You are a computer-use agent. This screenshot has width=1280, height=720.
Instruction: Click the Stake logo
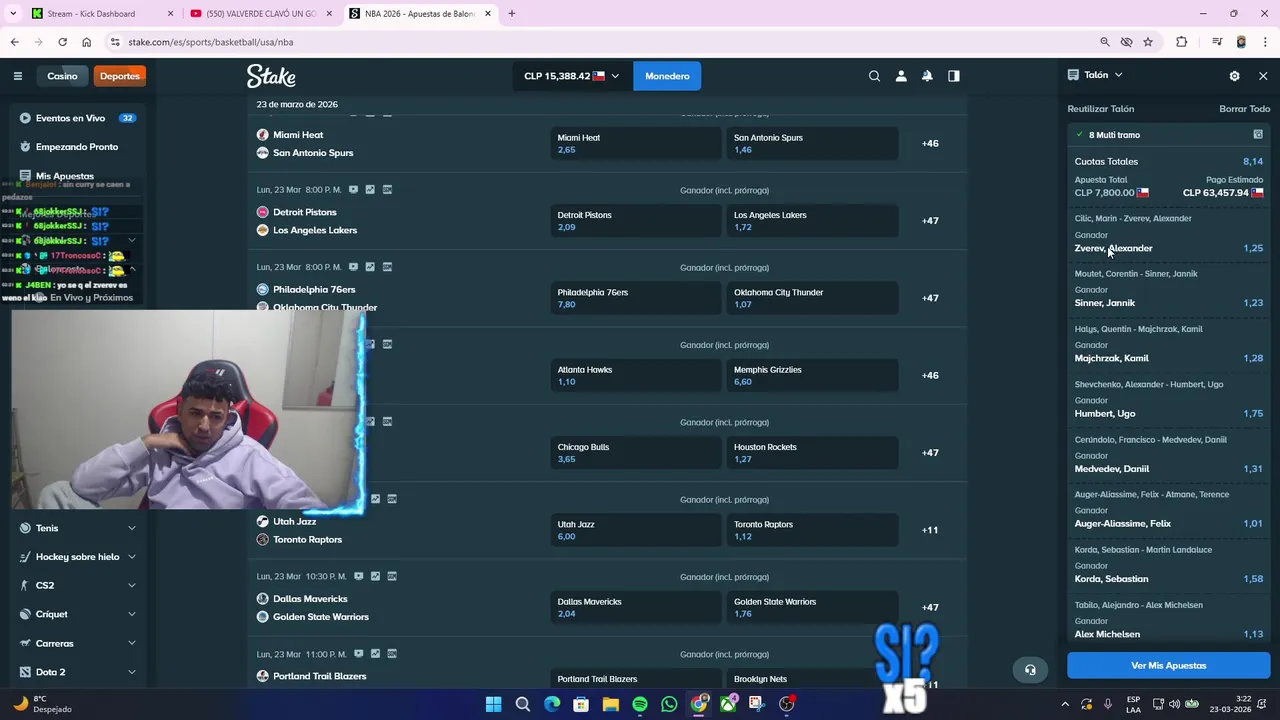[271, 76]
